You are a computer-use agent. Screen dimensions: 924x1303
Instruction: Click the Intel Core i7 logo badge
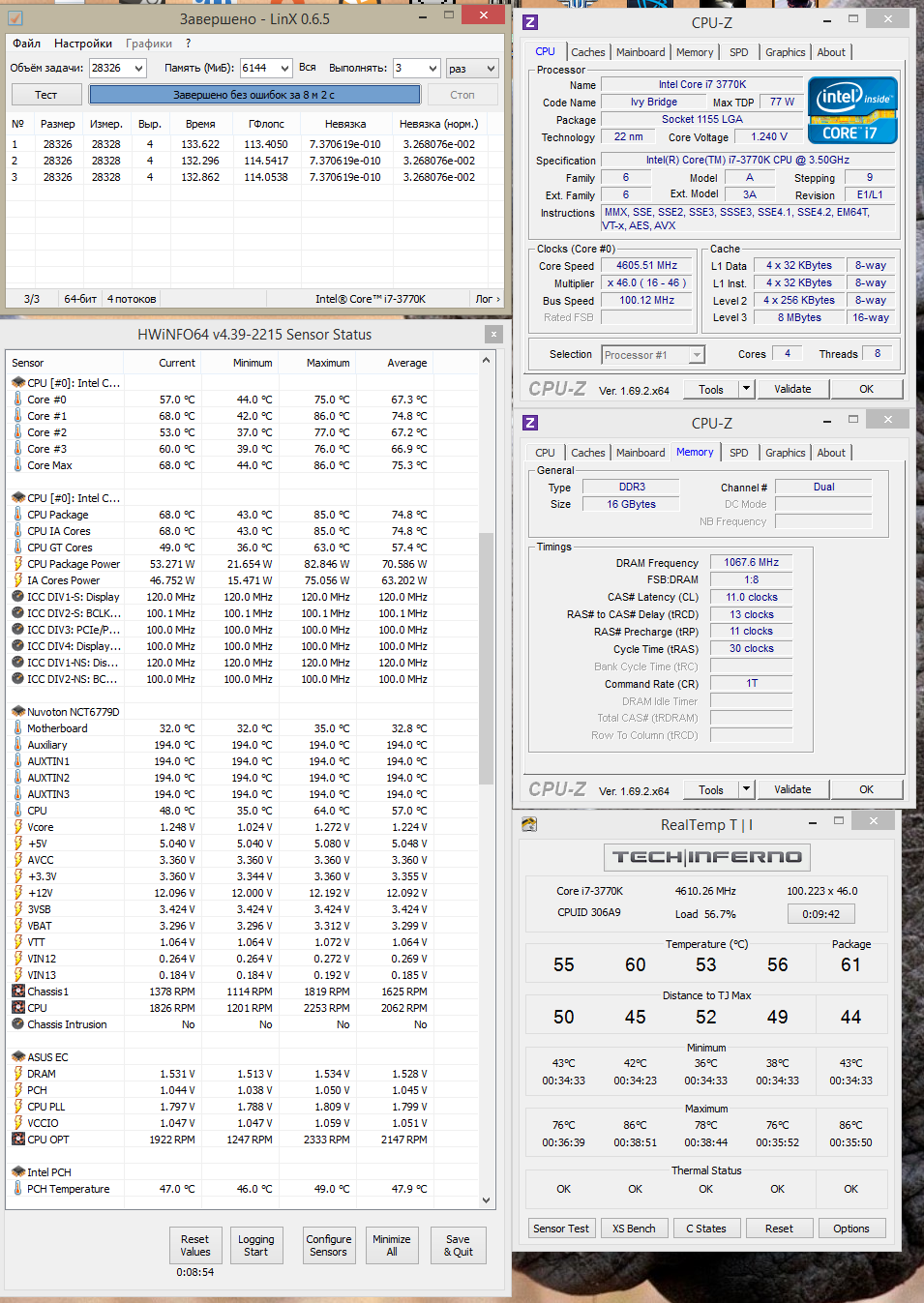pos(852,111)
